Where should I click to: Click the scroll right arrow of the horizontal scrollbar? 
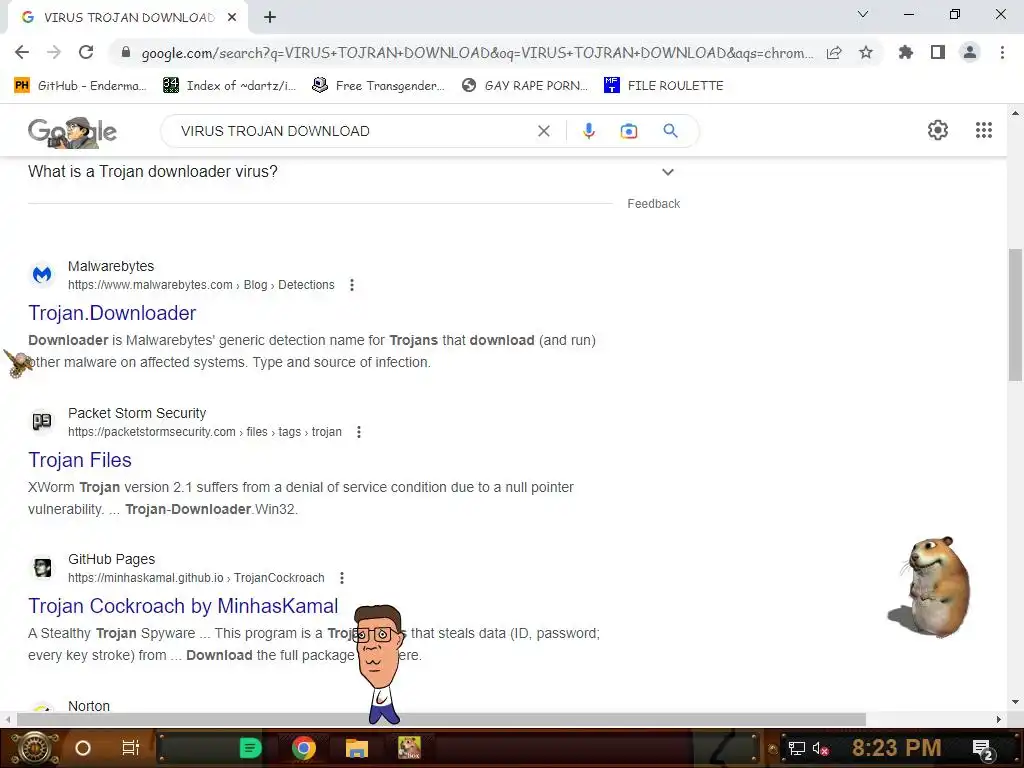pyautogui.click(x=999, y=719)
